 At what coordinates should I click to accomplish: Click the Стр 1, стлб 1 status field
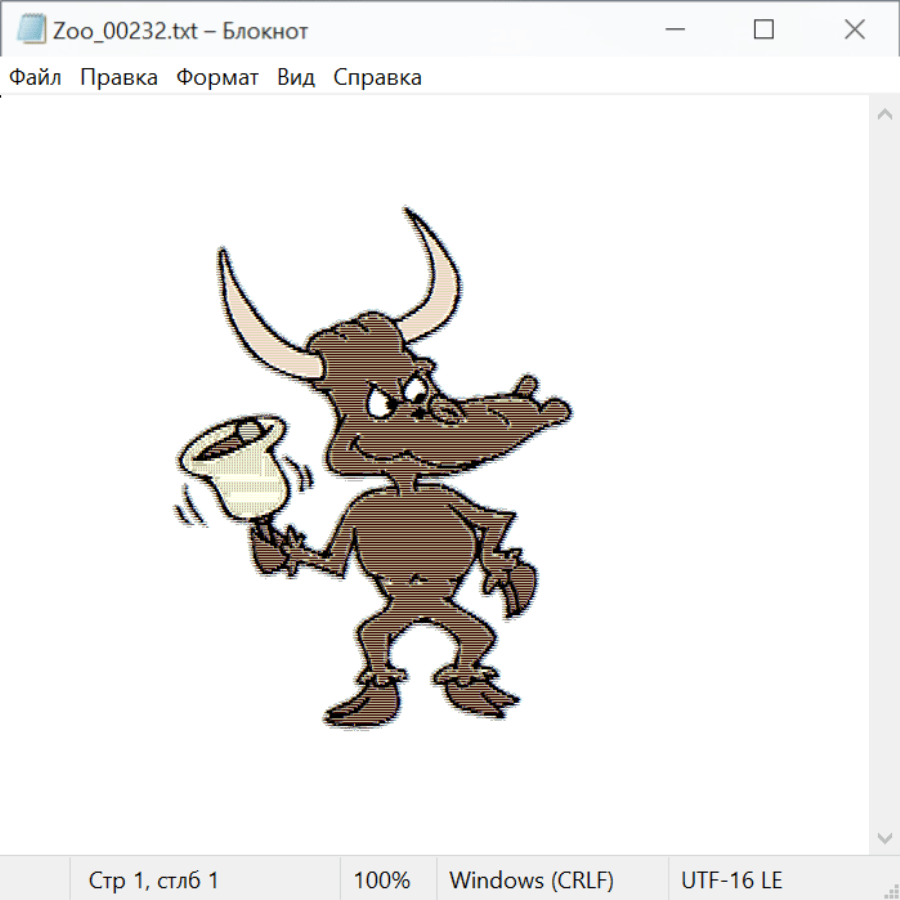point(154,880)
